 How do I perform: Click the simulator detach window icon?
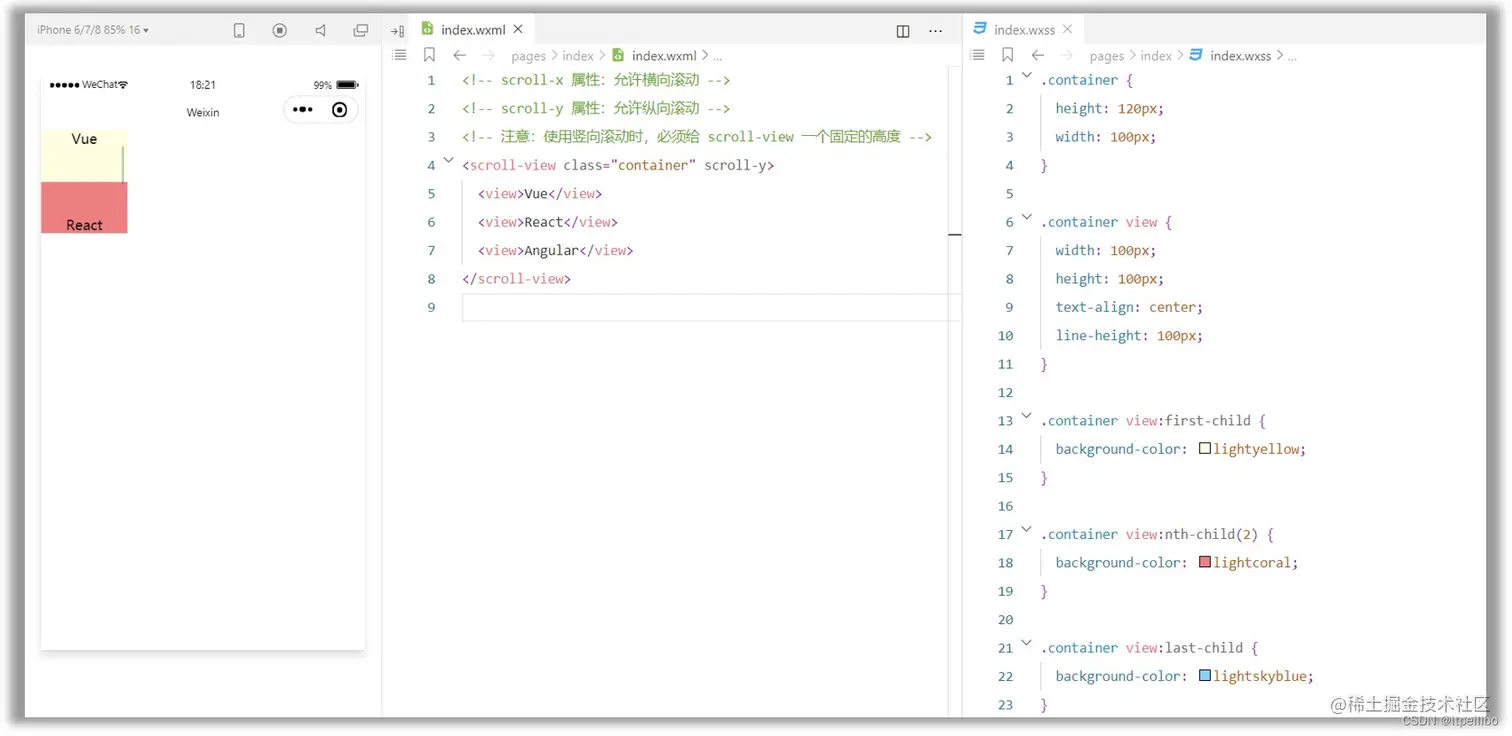[x=361, y=31]
